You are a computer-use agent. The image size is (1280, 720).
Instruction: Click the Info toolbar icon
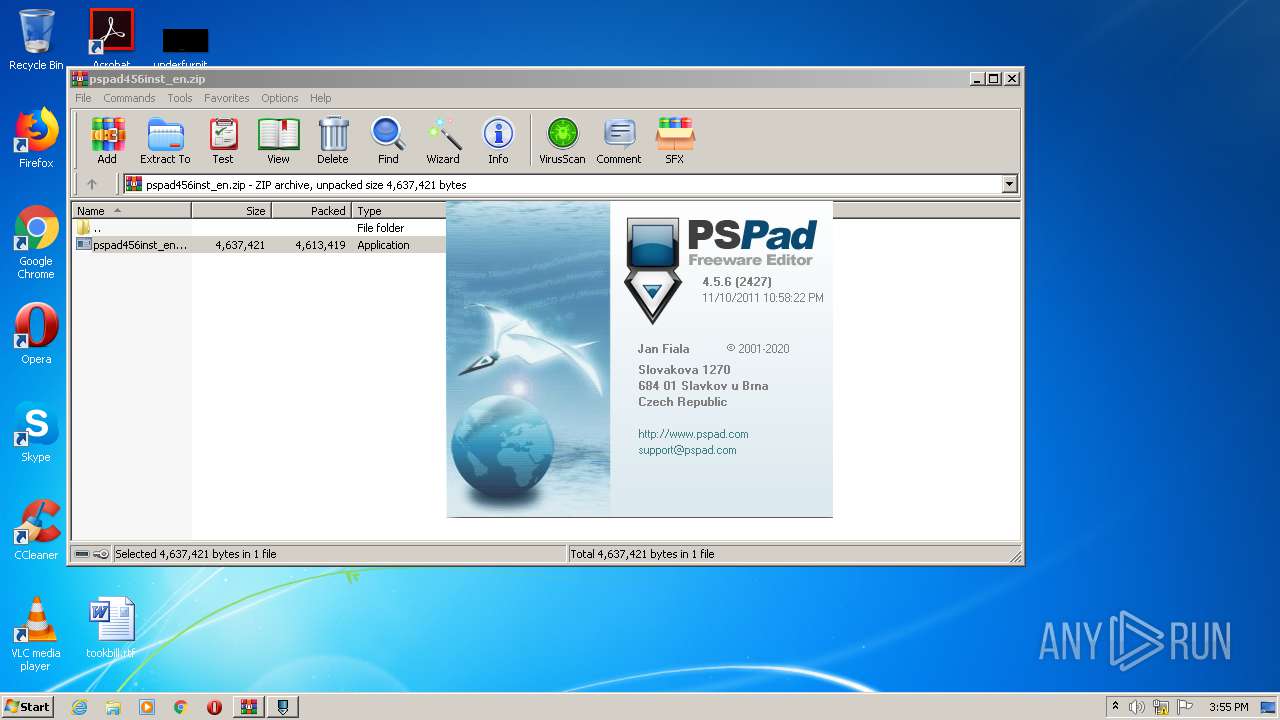[x=498, y=140]
